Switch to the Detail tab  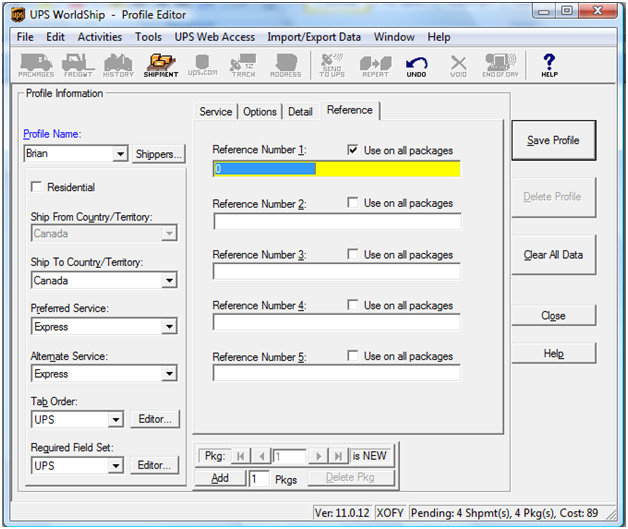(x=300, y=112)
